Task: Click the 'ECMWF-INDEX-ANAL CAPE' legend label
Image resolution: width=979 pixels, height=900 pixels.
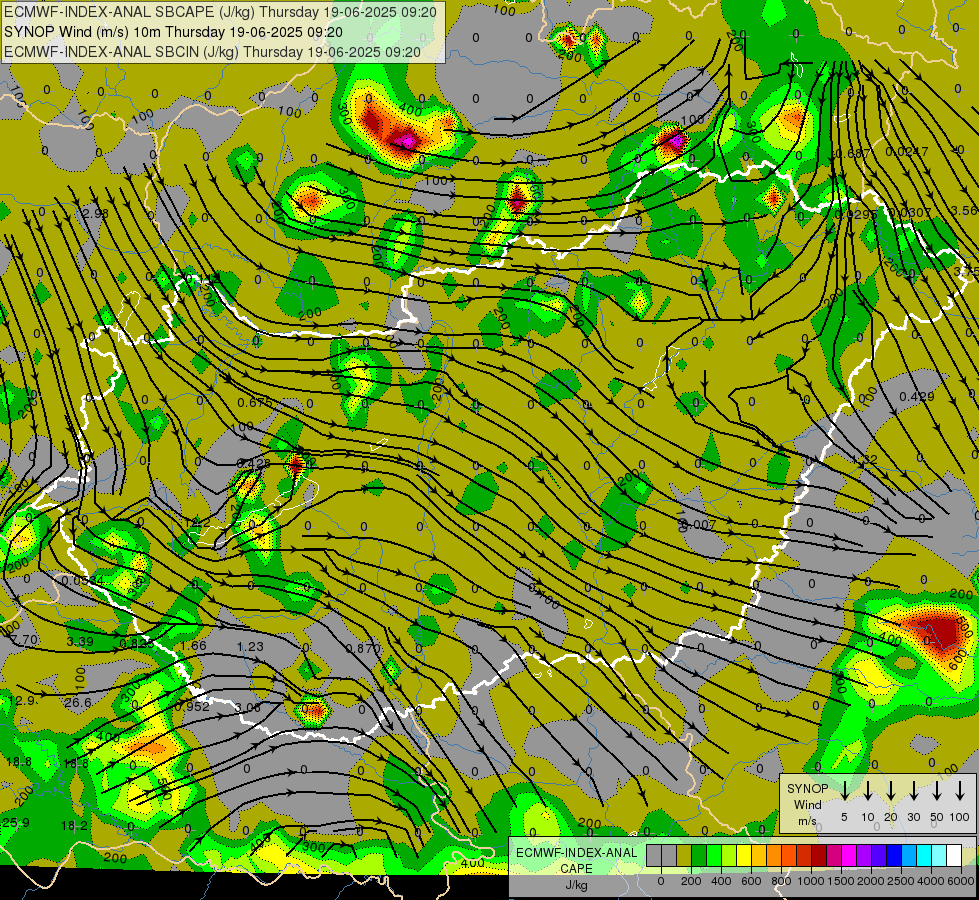Action: pos(576,860)
